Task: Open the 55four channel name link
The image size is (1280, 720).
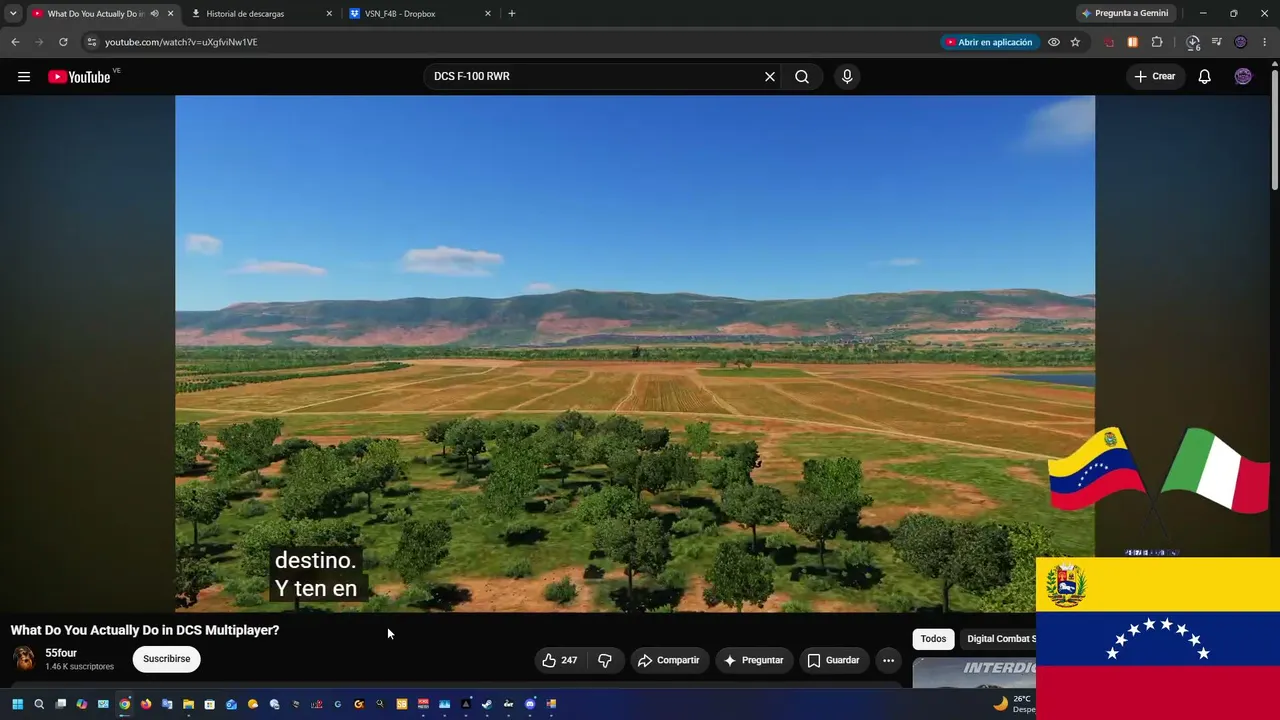Action: pos(61,653)
